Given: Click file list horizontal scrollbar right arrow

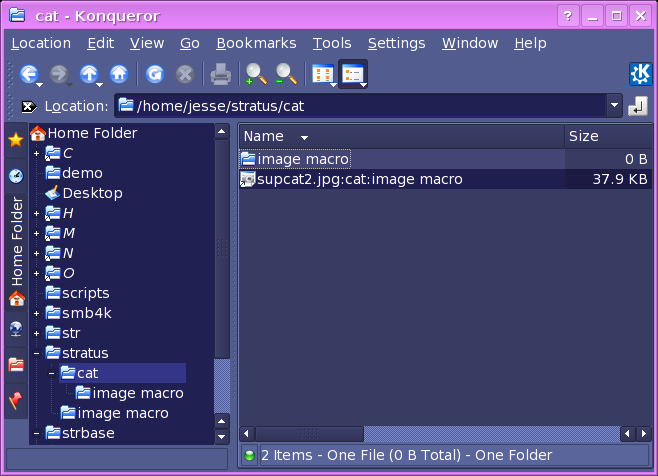Looking at the screenshot, I should (644, 434).
